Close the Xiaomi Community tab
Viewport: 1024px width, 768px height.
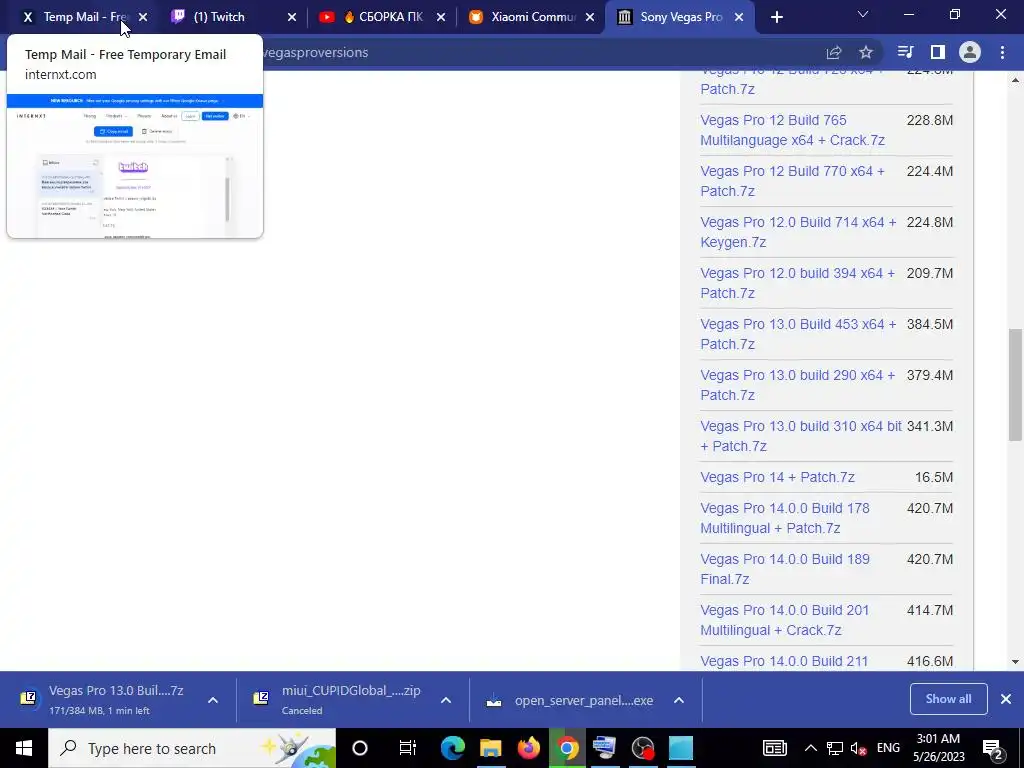click(590, 17)
